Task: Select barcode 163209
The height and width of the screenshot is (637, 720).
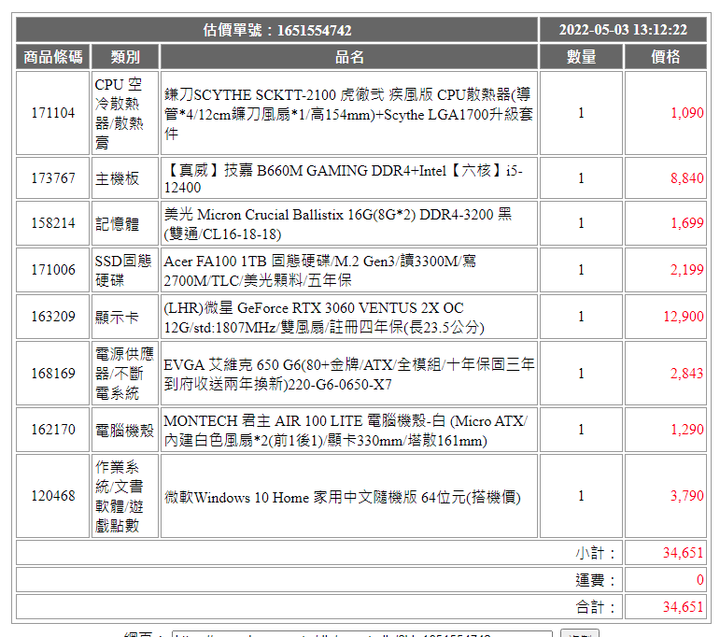Action: pyautogui.click(x=53, y=317)
